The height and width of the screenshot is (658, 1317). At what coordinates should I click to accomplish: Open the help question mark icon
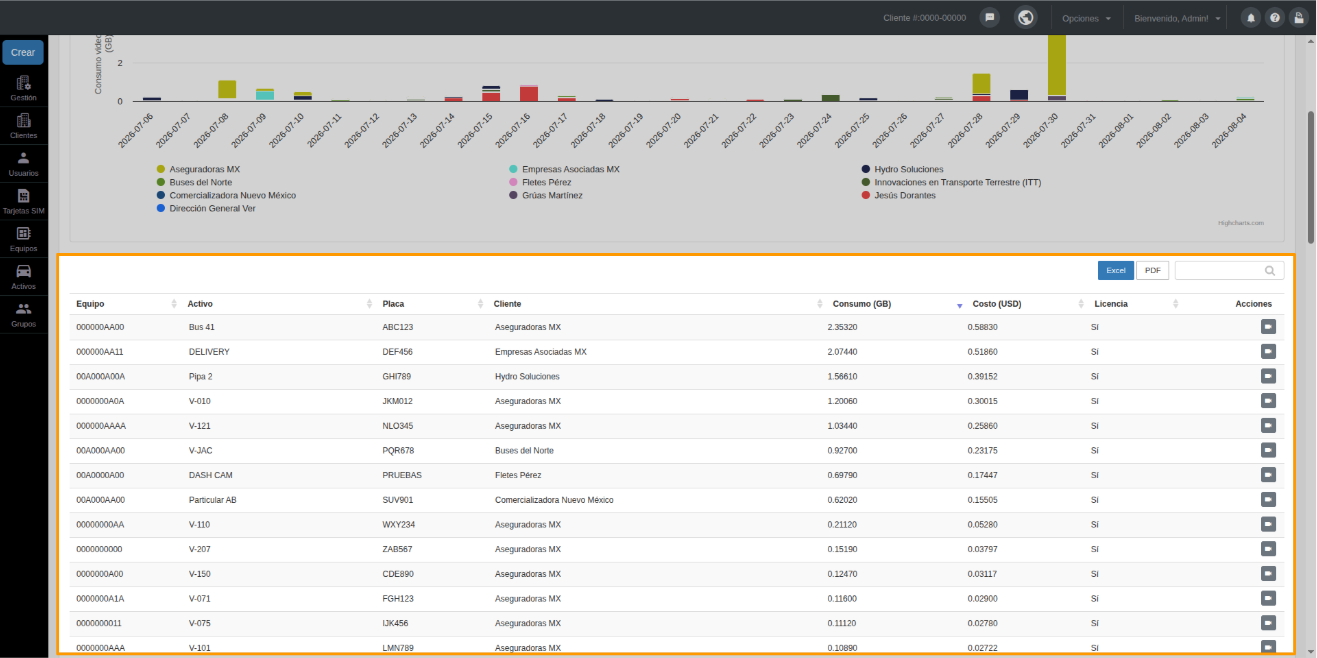1275,18
